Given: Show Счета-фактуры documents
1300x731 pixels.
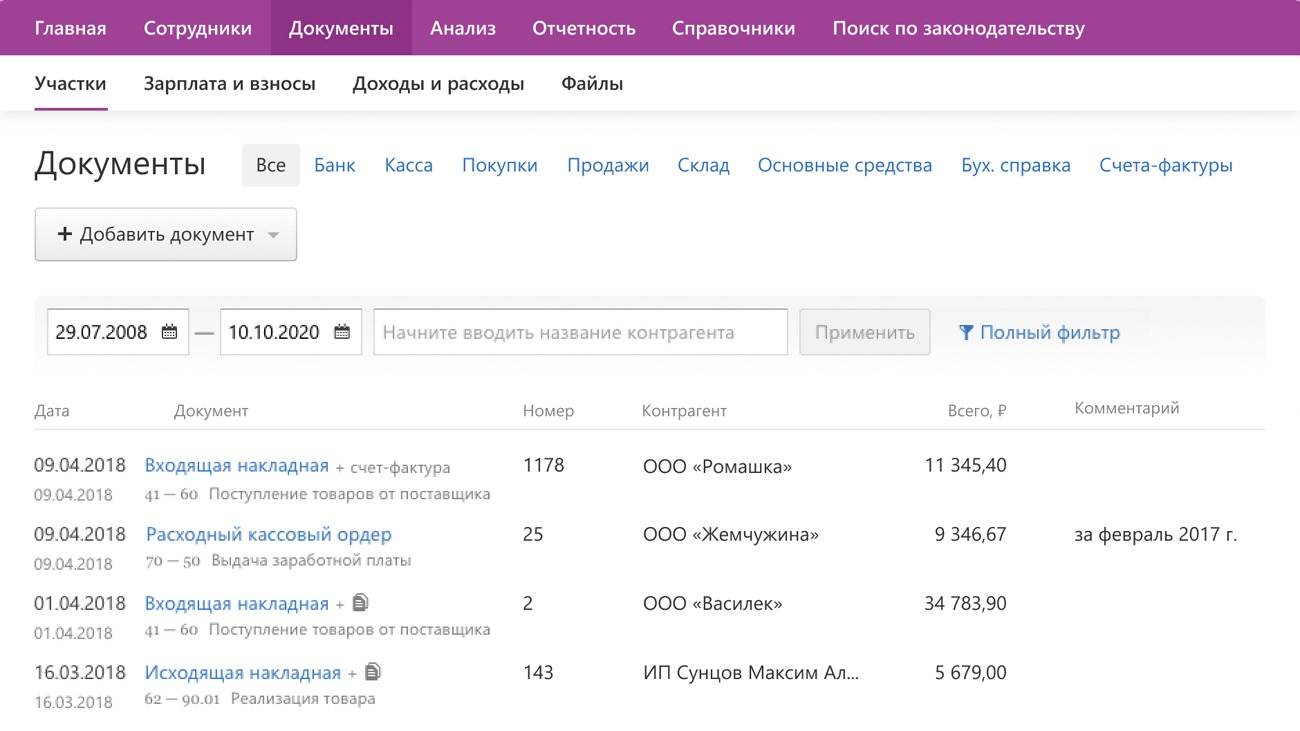Looking at the screenshot, I should (1165, 165).
